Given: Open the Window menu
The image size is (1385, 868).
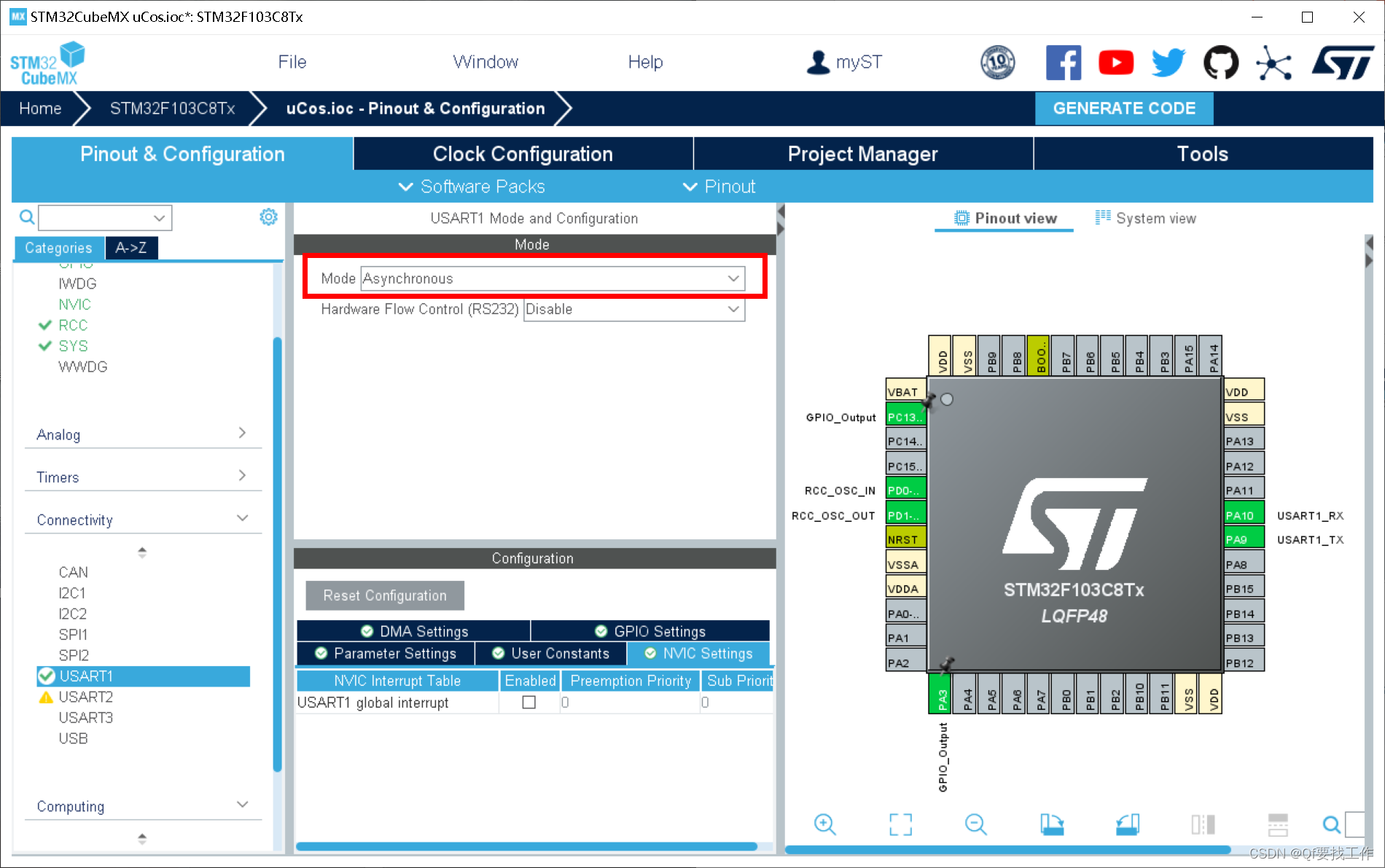Looking at the screenshot, I should [x=485, y=62].
